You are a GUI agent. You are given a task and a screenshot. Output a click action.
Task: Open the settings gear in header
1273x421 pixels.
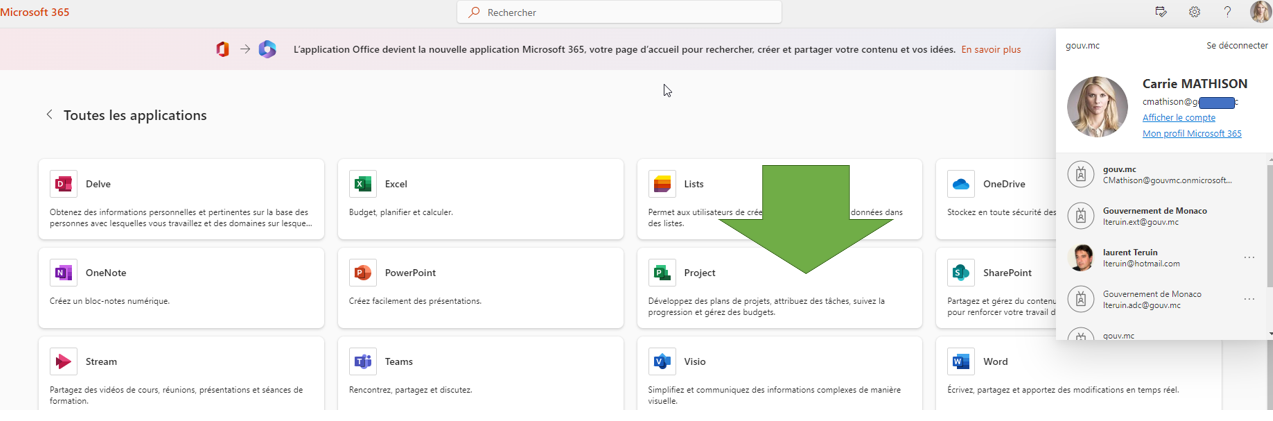pyautogui.click(x=1194, y=12)
